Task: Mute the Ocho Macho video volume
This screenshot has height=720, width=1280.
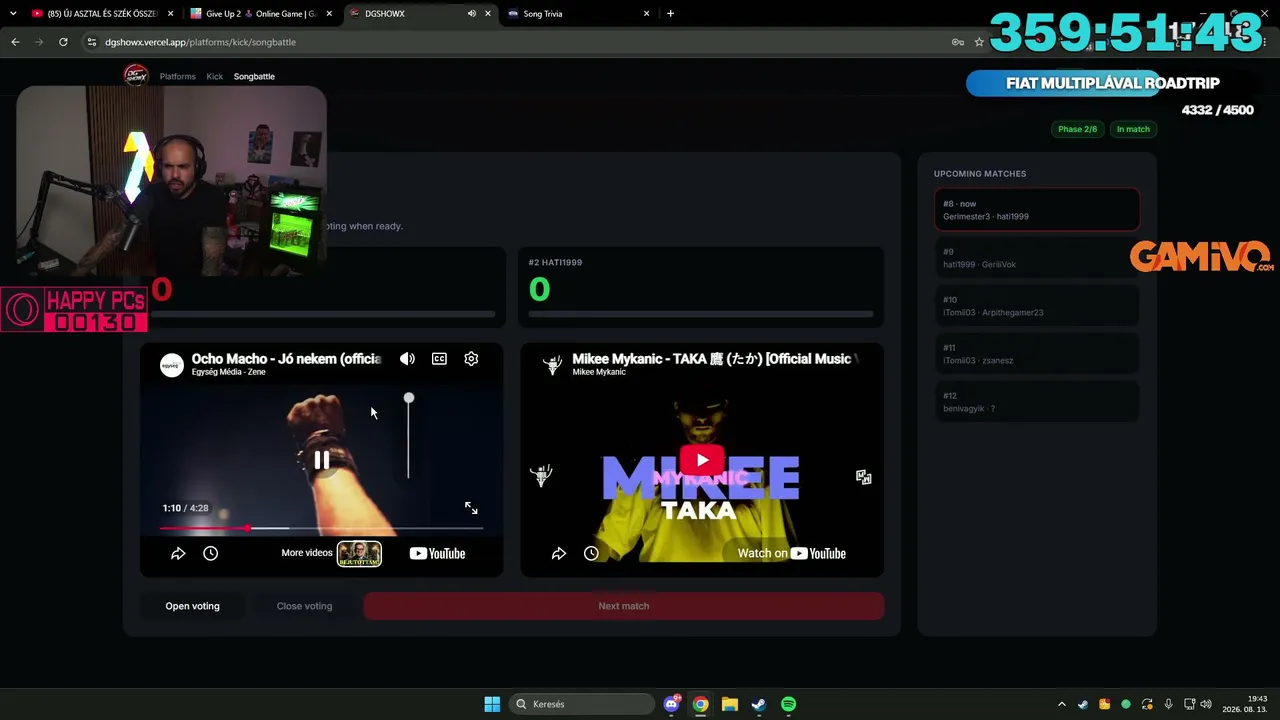Action: tap(407, 359)
